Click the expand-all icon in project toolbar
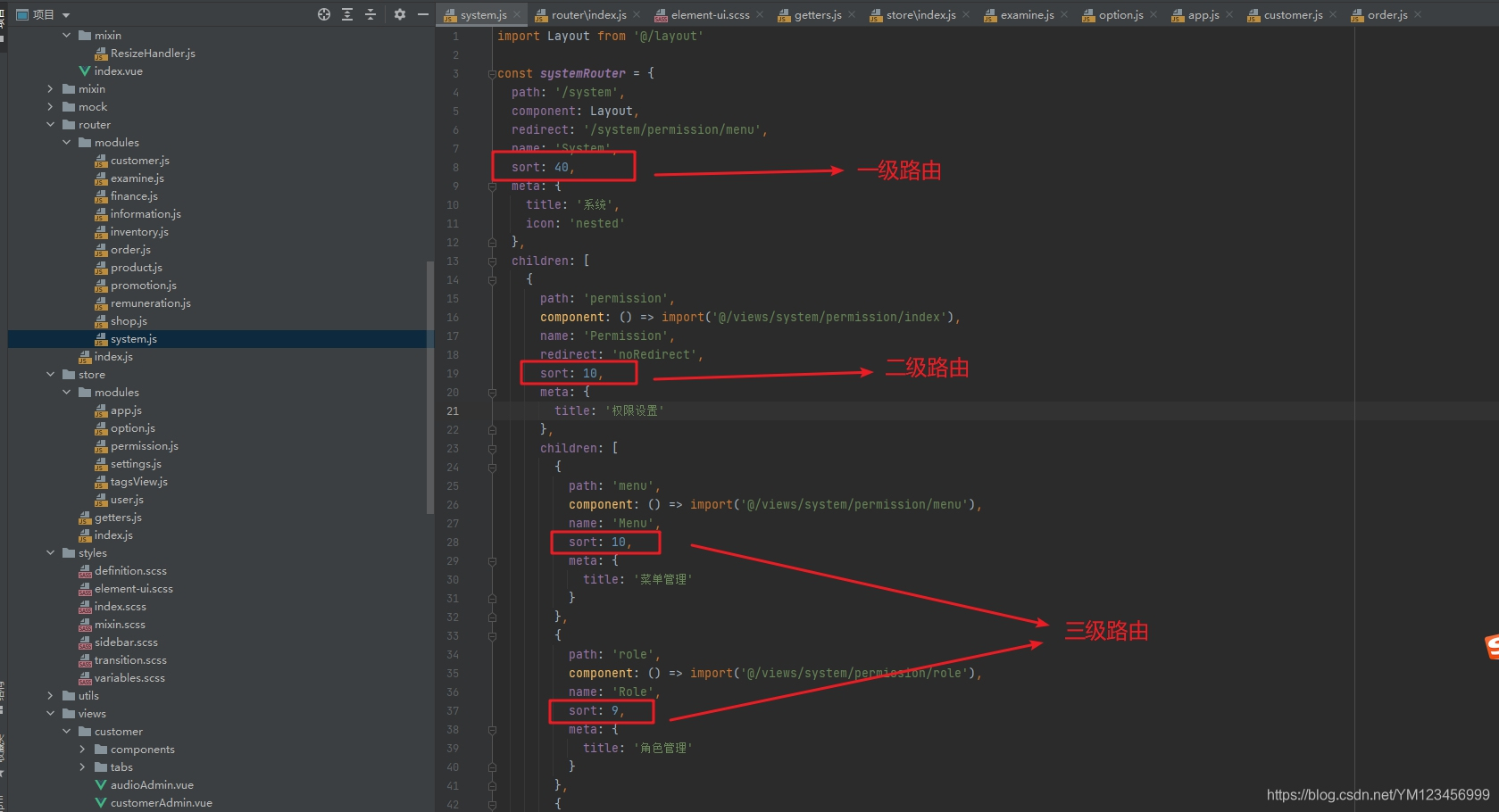 347,14
